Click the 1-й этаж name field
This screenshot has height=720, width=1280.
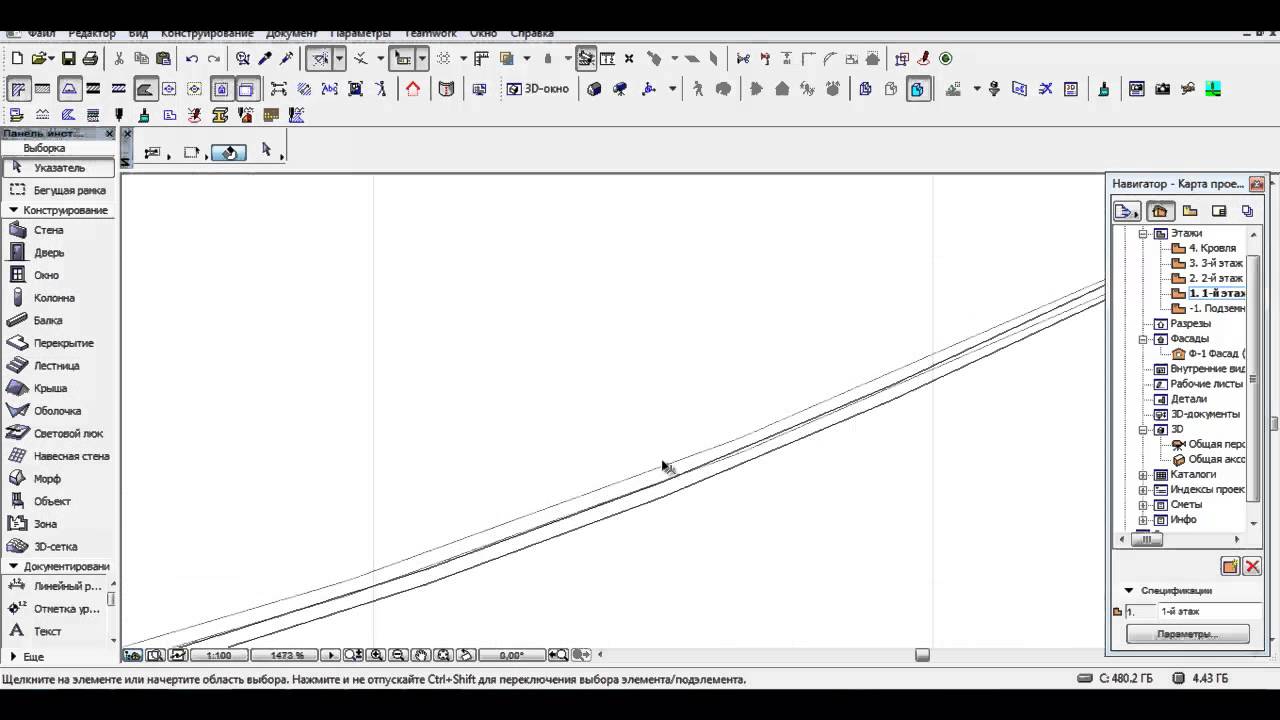1210,611
